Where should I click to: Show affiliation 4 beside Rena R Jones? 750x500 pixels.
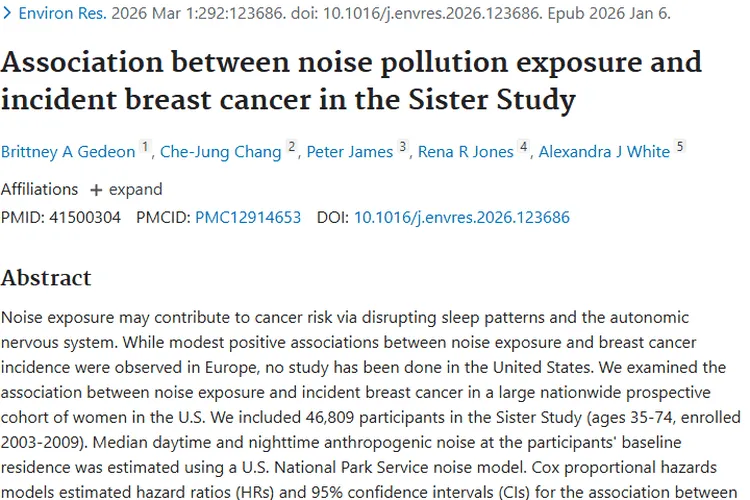523,148
